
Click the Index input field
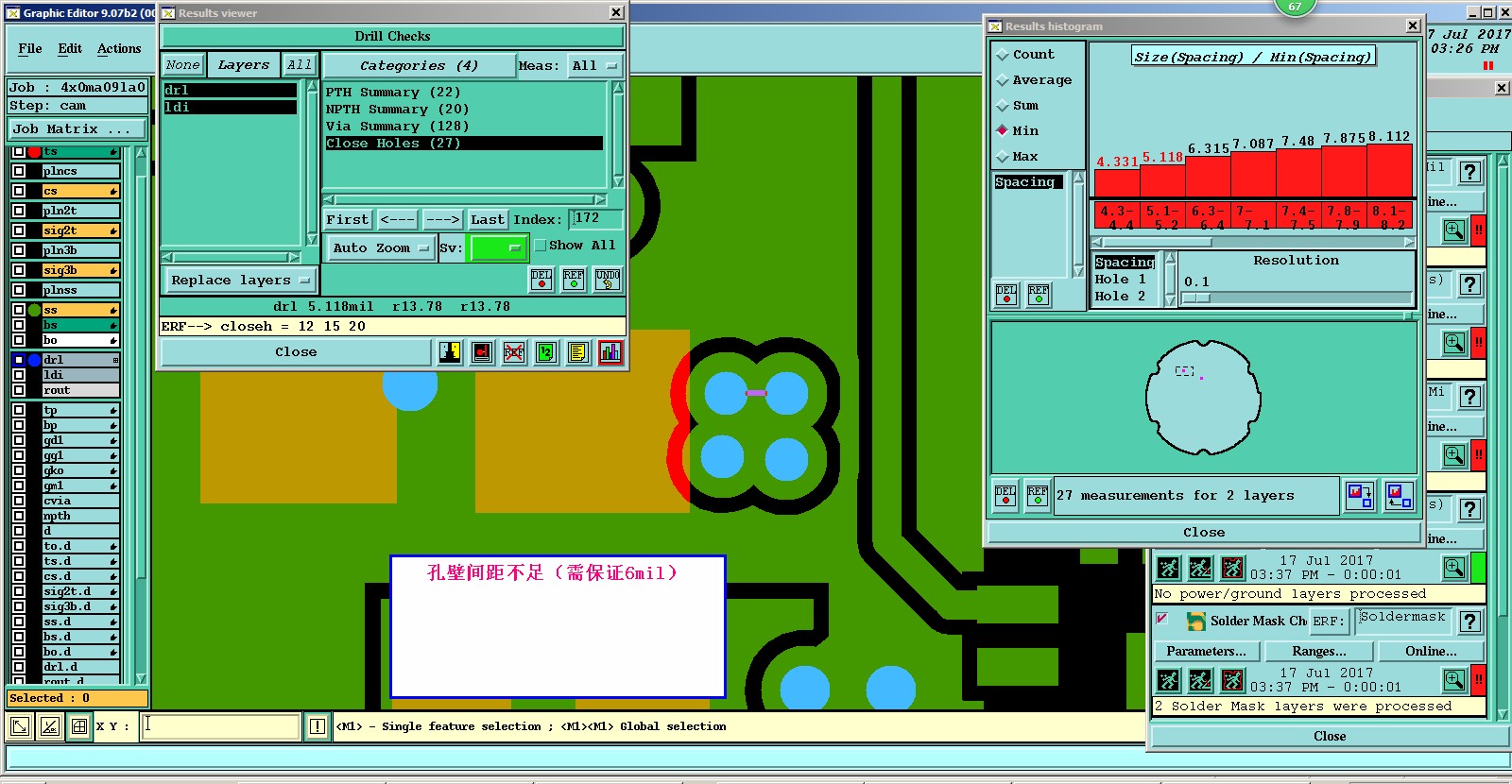[597, 219]
